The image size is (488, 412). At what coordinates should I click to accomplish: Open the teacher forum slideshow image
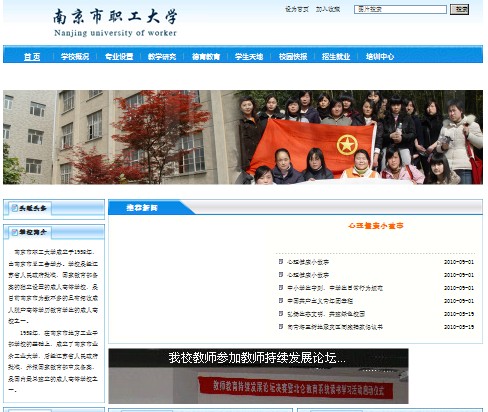(x=258, y=376)
